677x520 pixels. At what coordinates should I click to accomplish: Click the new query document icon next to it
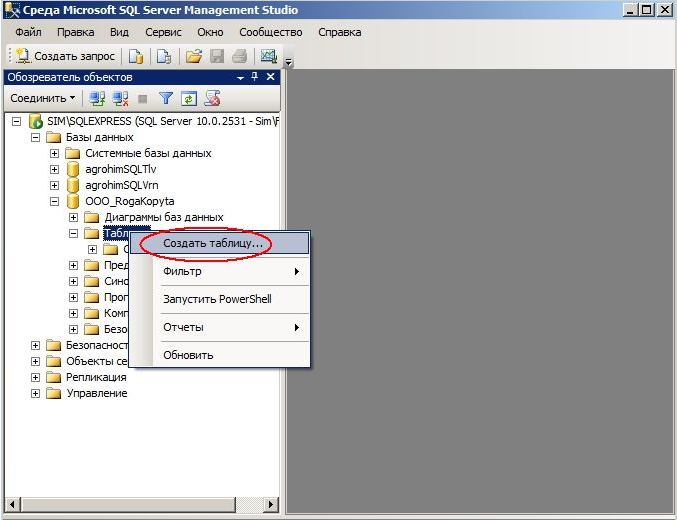(164, 56)
